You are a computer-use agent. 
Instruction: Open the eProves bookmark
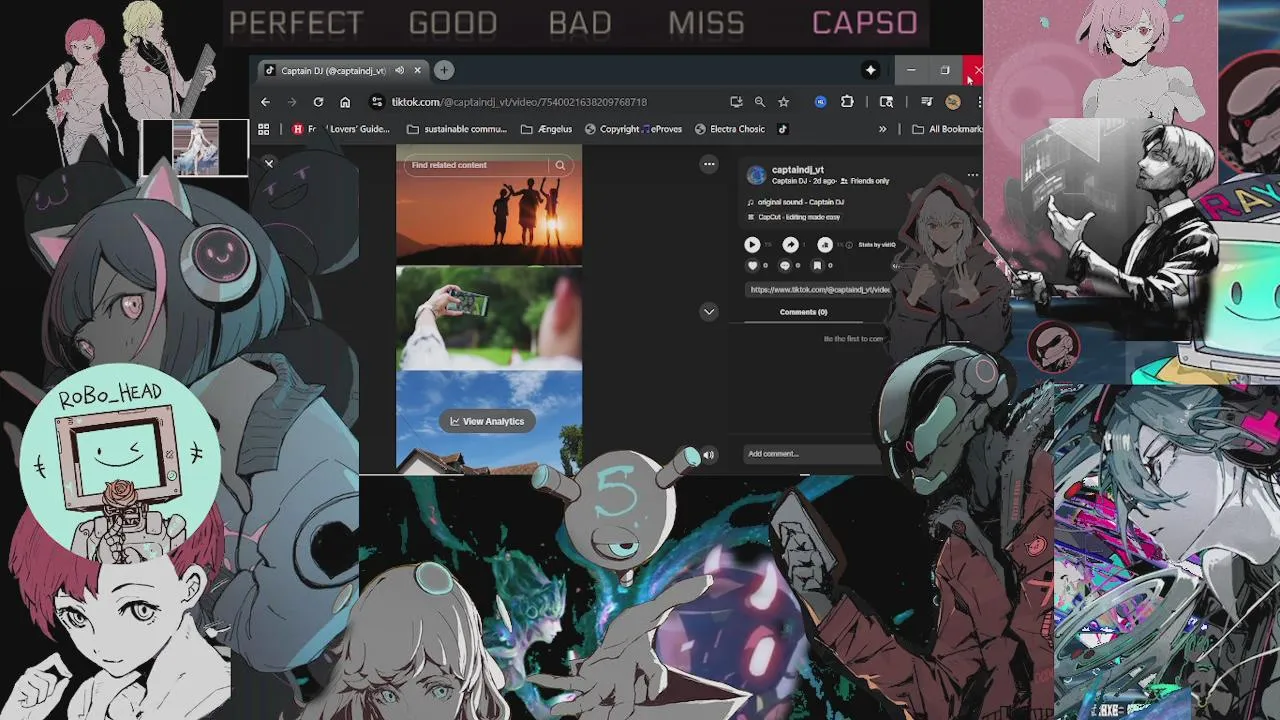[664, 129]
